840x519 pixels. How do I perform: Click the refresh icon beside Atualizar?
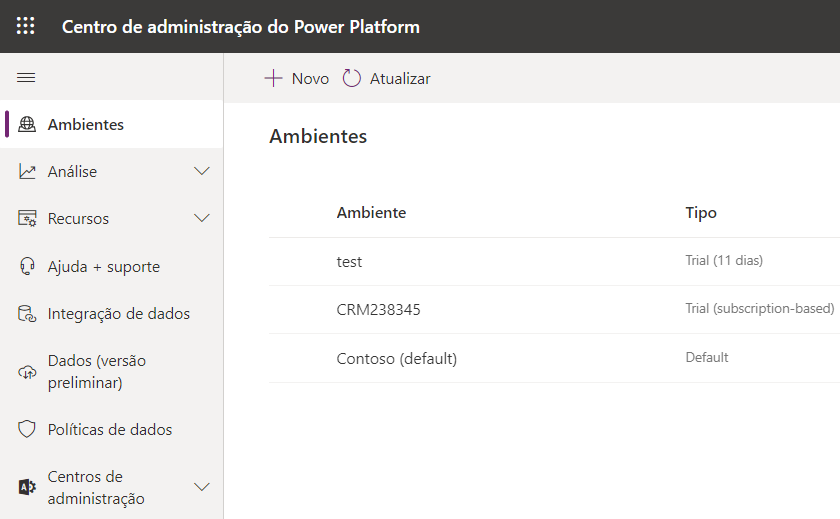point(352,78)
